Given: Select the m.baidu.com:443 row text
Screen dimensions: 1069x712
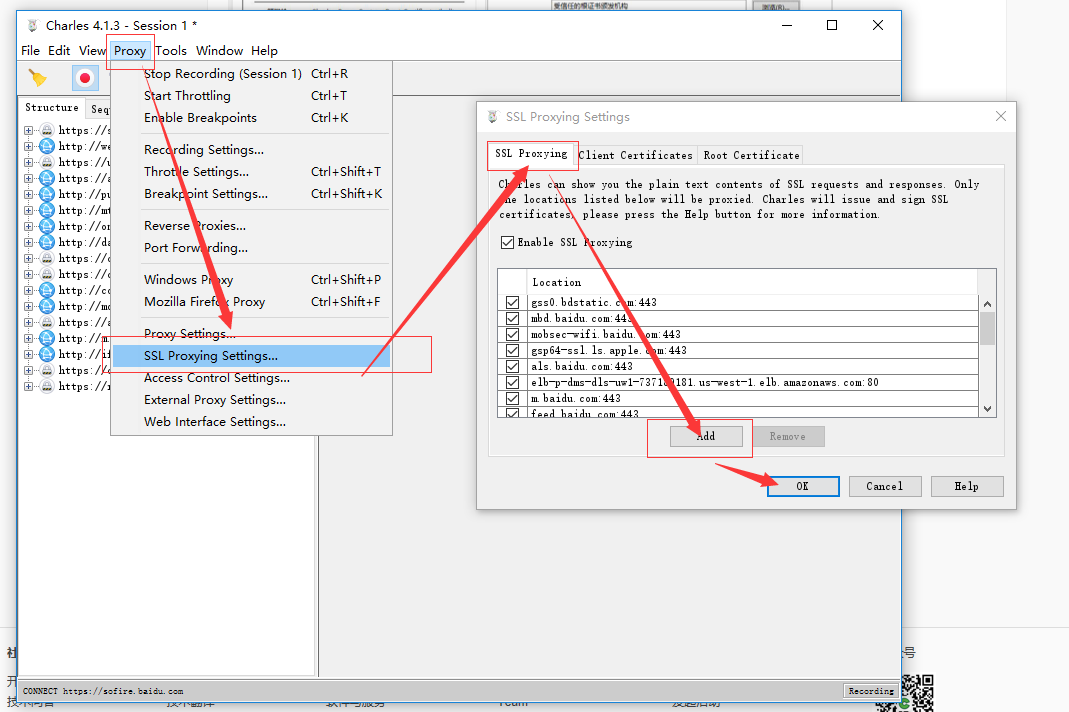Looking at the screenshot, I should point(575,398).
